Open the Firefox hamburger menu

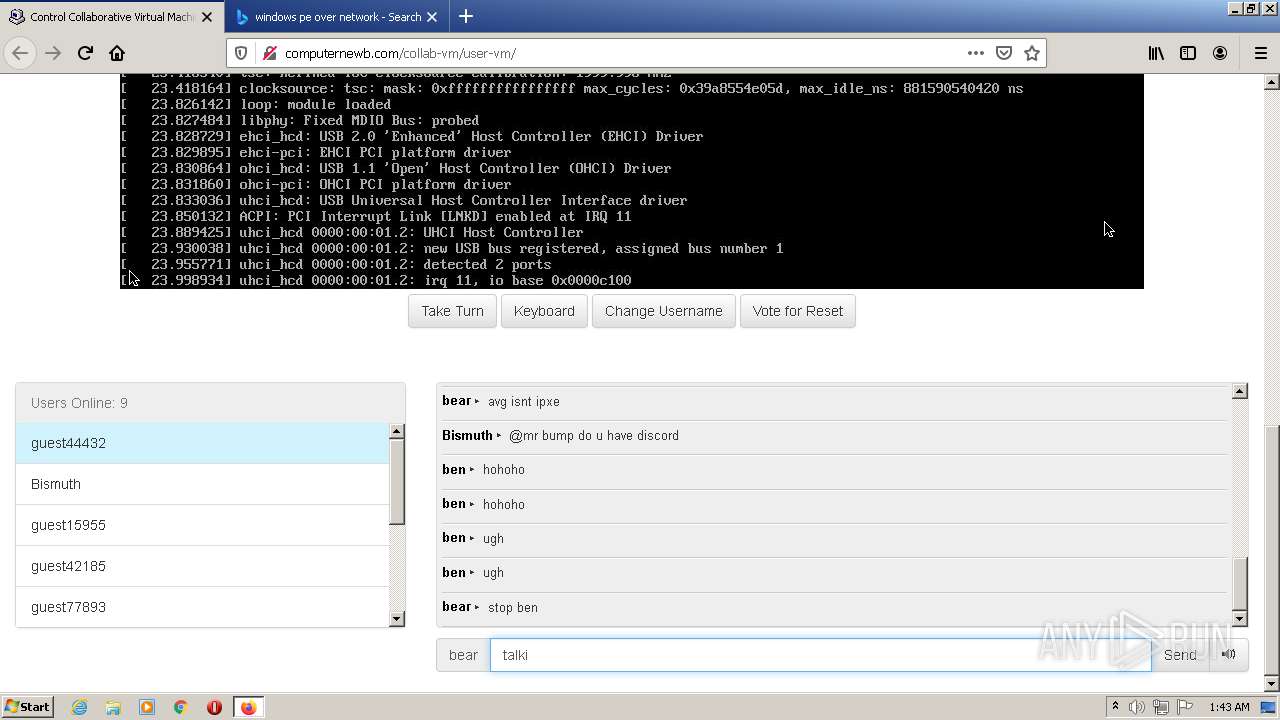click(1260, 53)
